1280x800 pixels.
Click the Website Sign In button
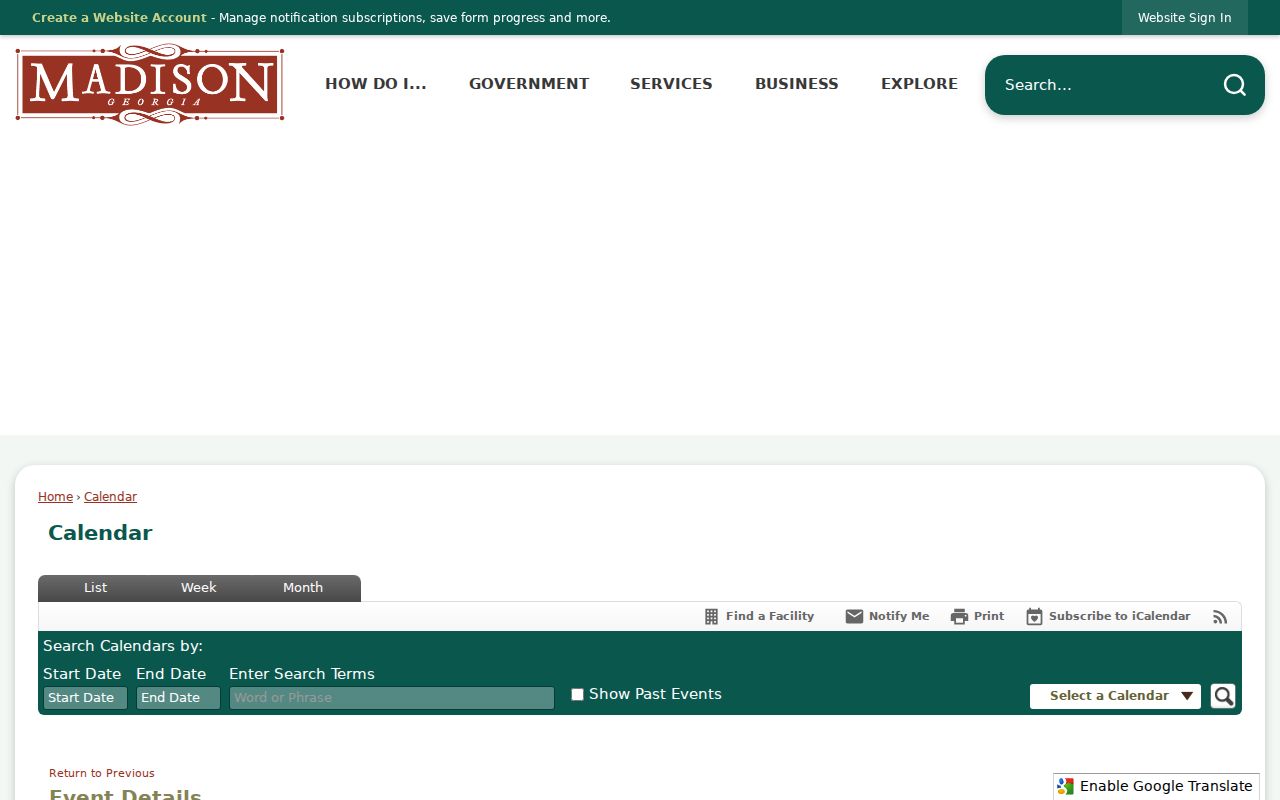click(x=1184, y=18)
